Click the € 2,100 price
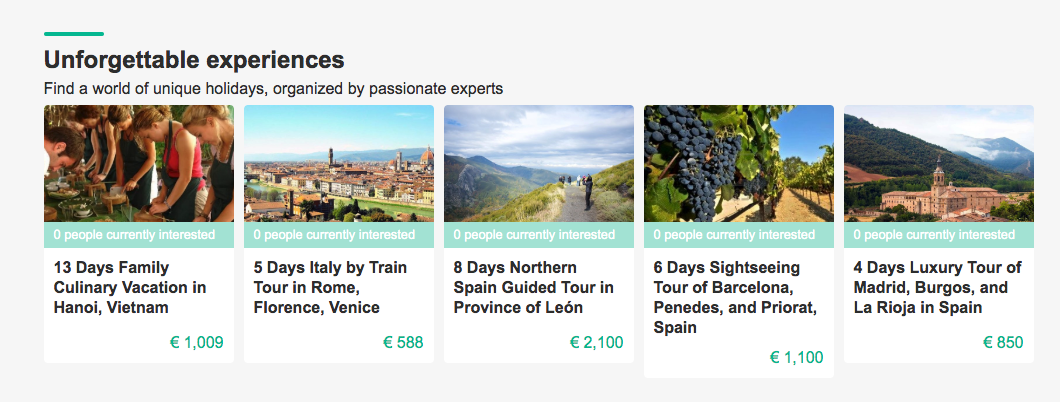The width and height of the screenshot is (1060, 402). pyautogui.click(x=596, y=343)
